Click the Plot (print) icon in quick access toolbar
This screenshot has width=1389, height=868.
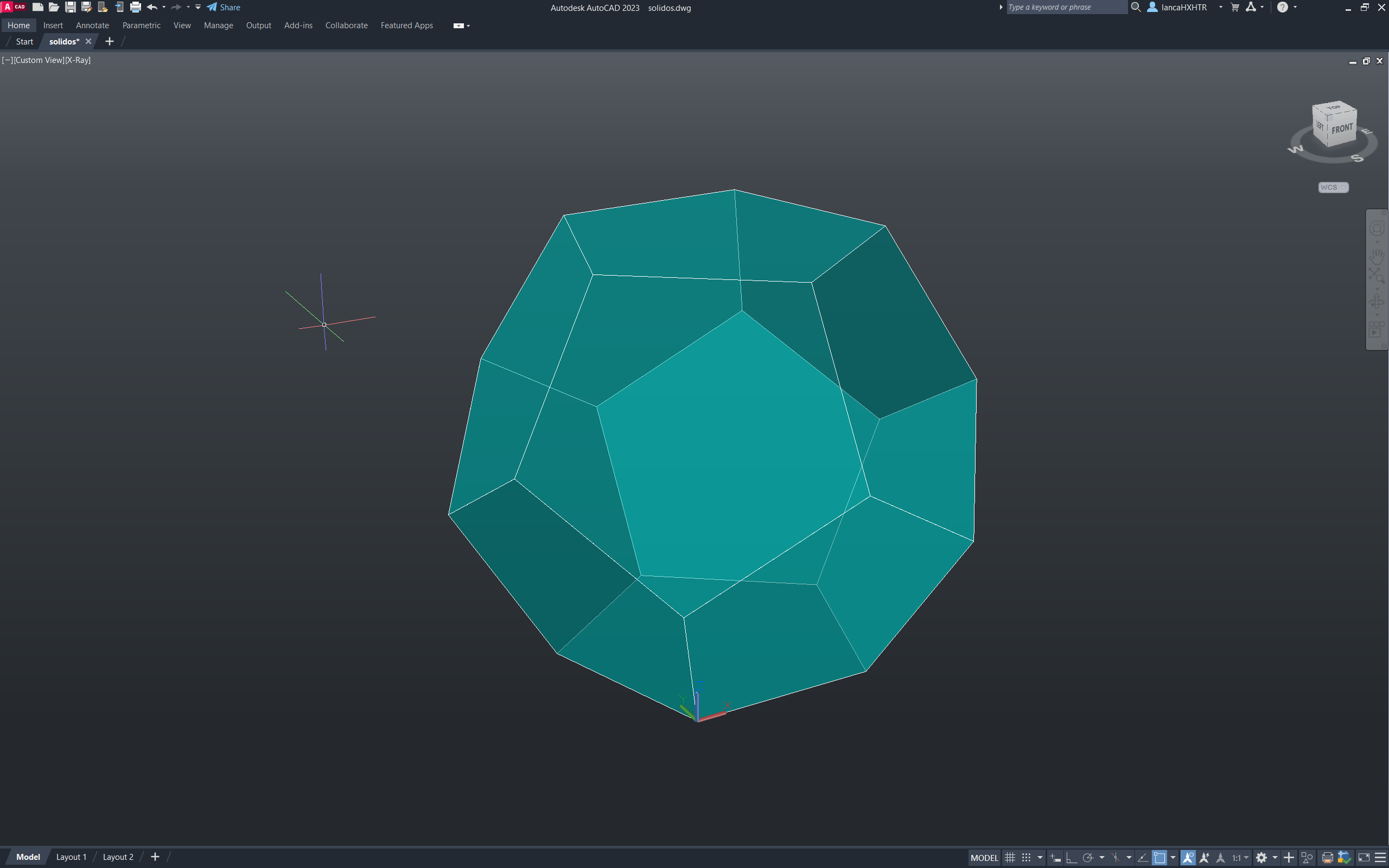[x=136, y=8]
